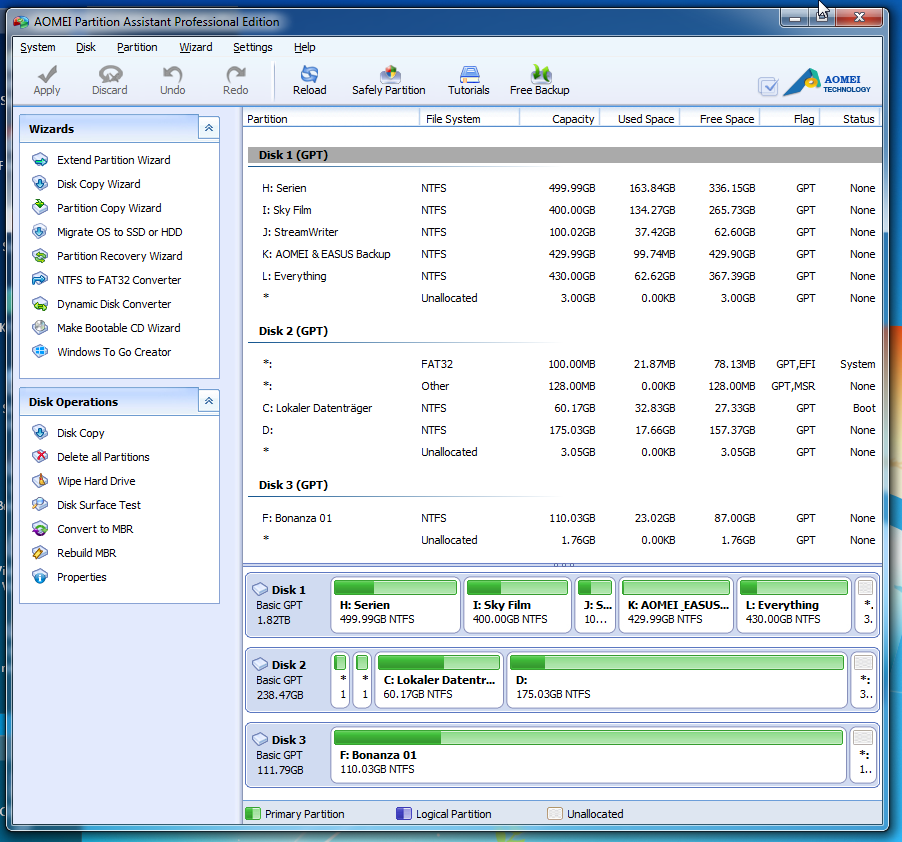Sort by Flag column header
902x842 pixels.
tap(790, 118)
